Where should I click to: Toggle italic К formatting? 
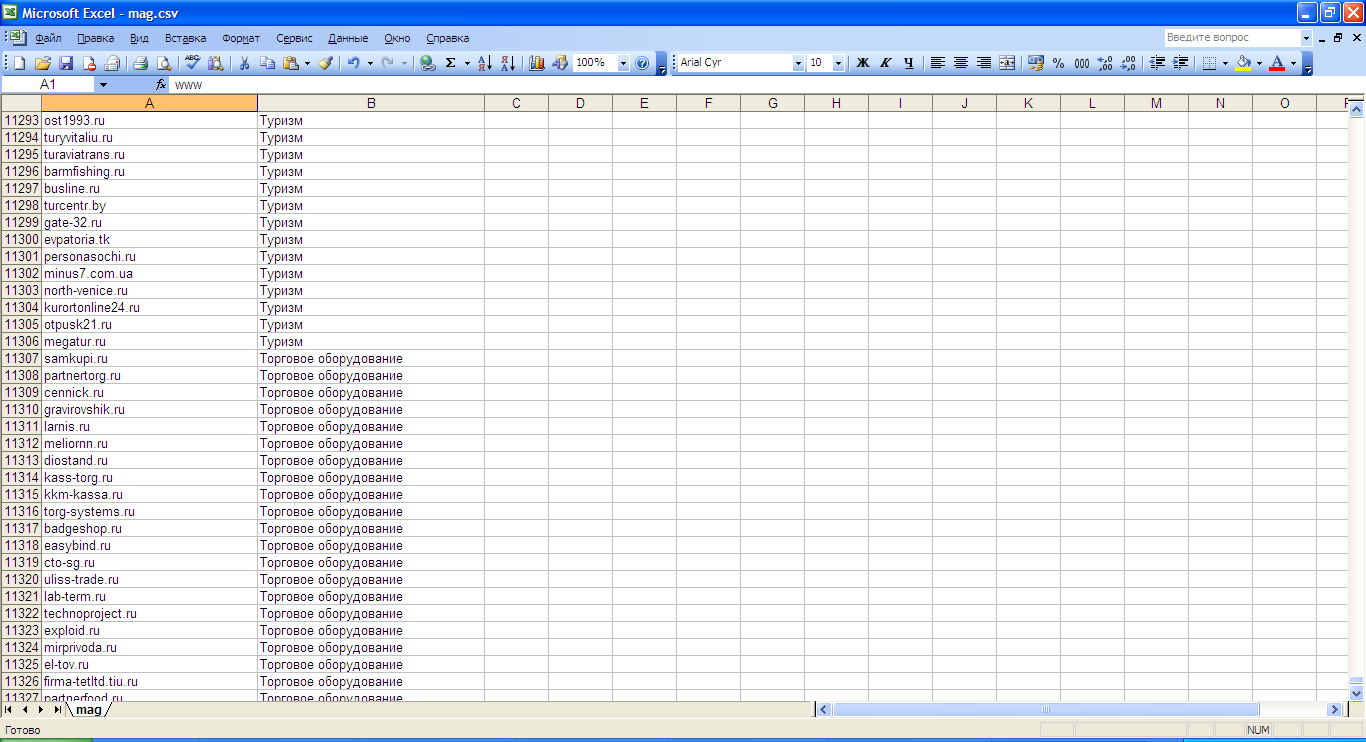886,63
